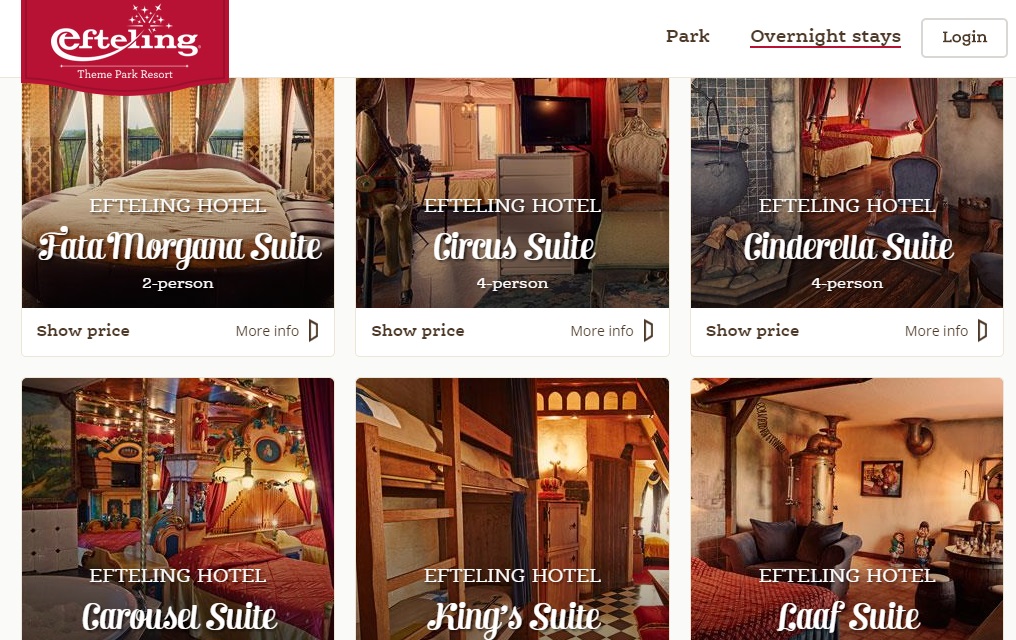The width and height of the screenshot is (1016, 640).
Task: Show price for Circus Suite
Action: point(418,330)
